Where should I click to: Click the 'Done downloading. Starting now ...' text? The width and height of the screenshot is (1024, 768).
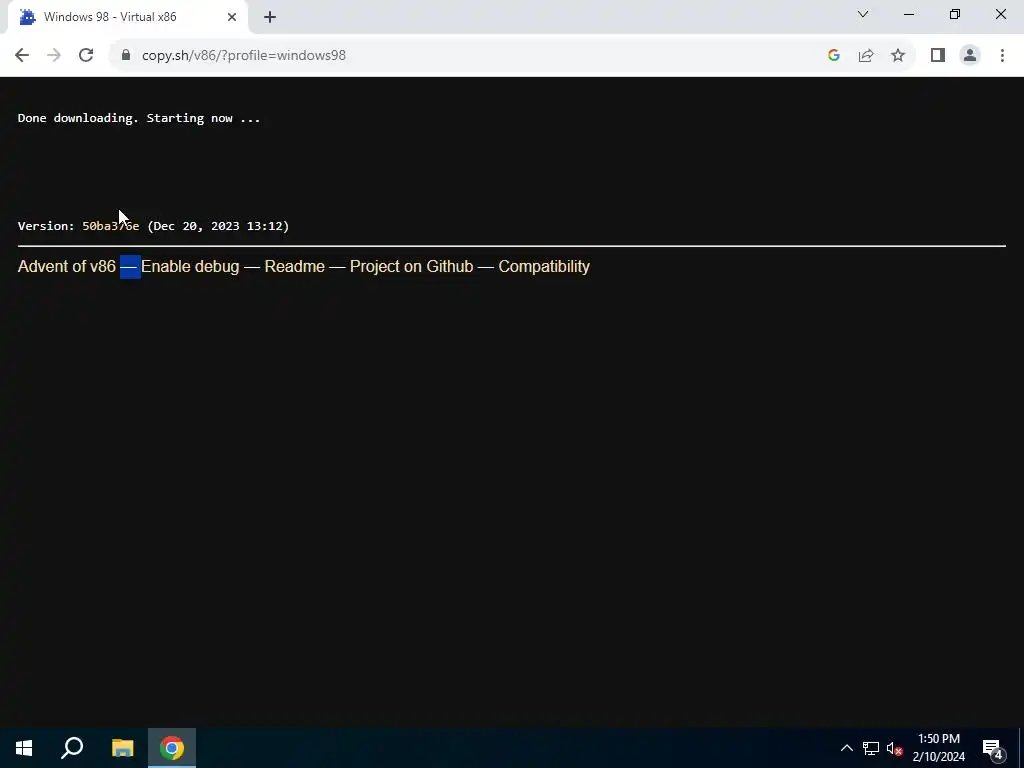pos(139,118)
